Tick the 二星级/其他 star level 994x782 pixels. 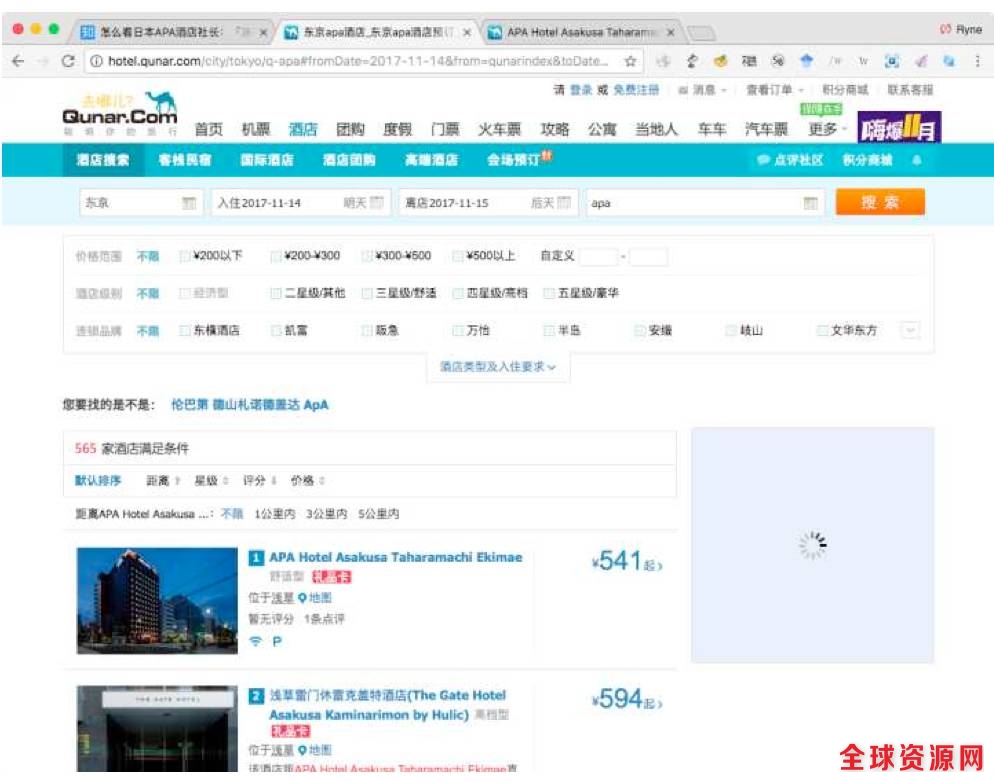(x=276, y=293)
